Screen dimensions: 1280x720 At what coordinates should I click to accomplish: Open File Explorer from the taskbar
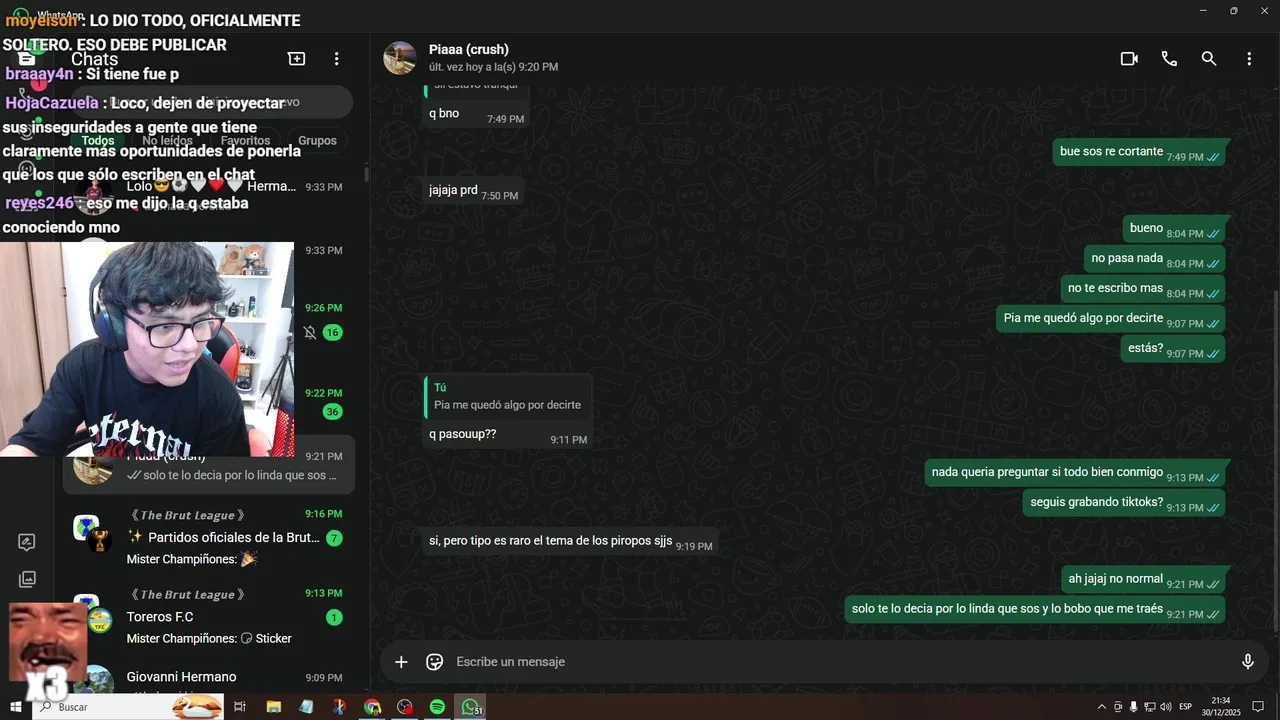(x=273, y=707)
